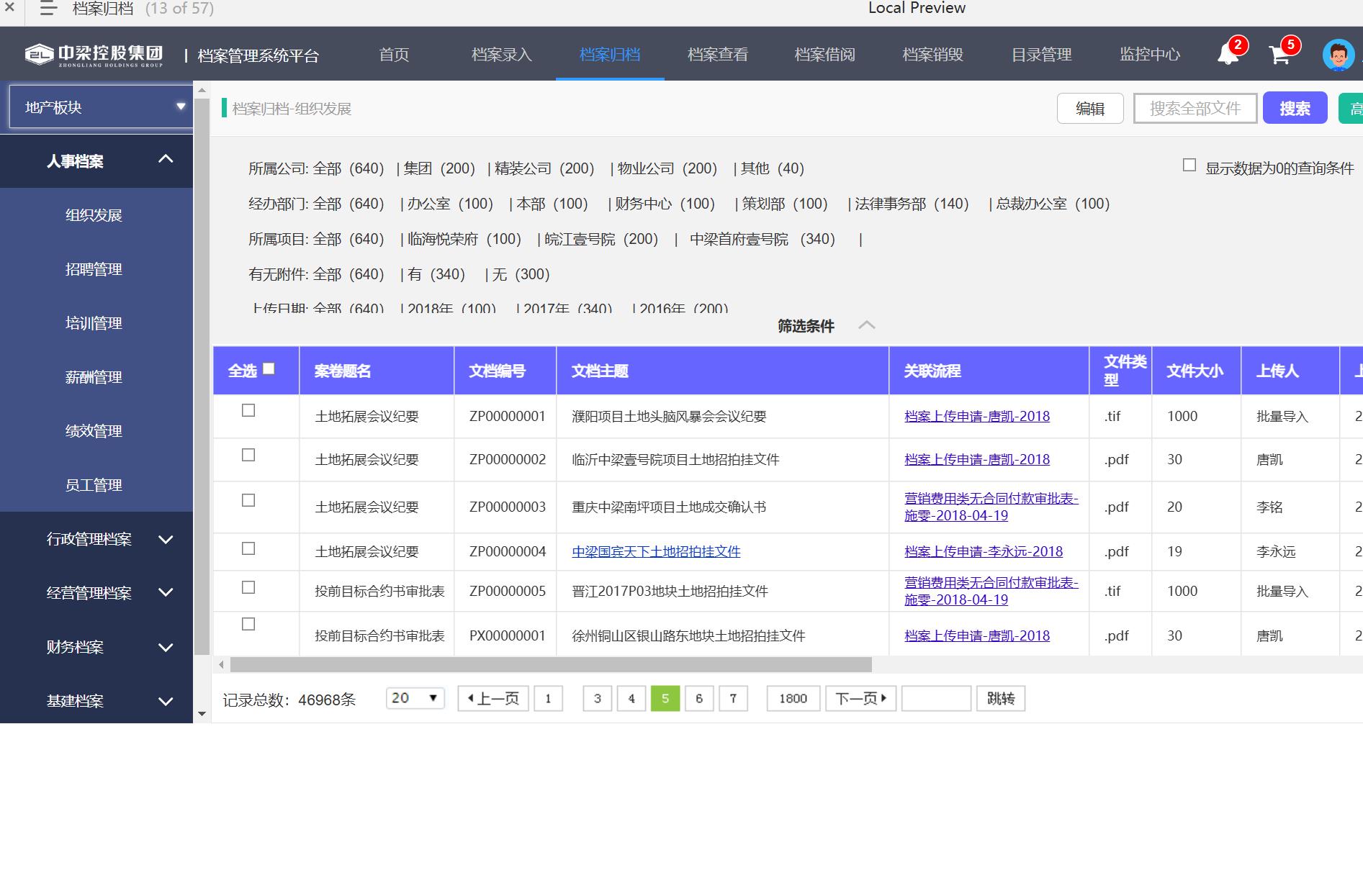
Task: Select 档案归档 tab
Action: [610, 55]
